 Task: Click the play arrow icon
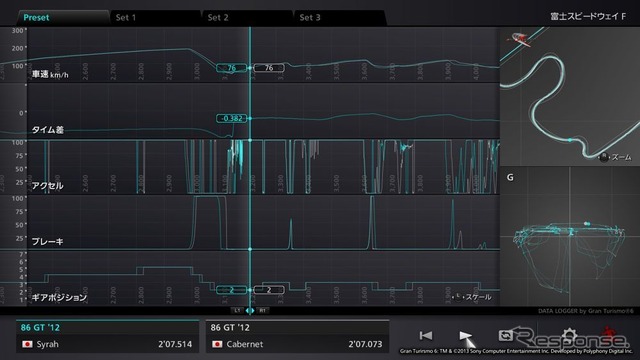(x=465, y=336)
